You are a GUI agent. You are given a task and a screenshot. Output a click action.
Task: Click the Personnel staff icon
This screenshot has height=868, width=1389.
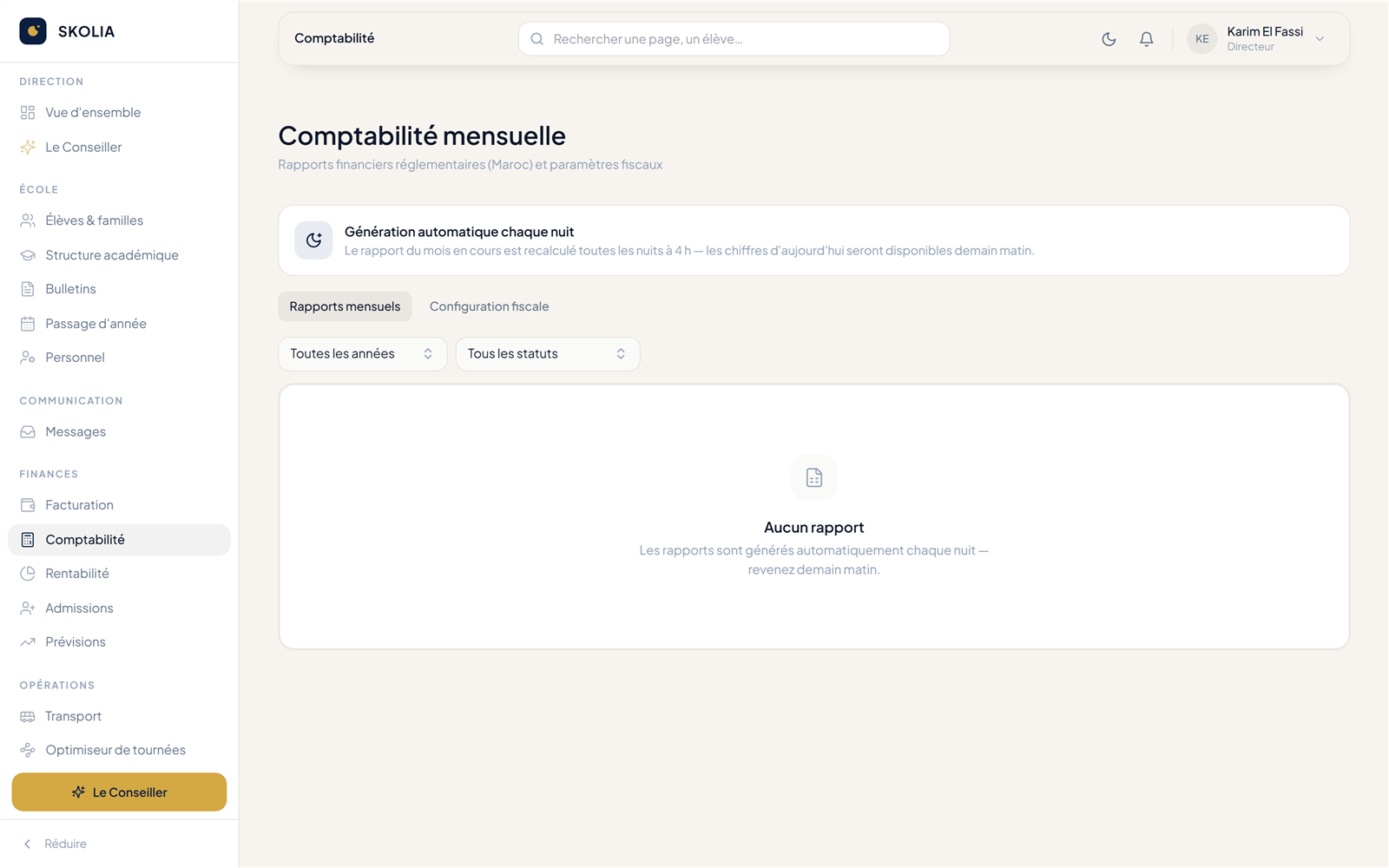(x=28, y=358)
